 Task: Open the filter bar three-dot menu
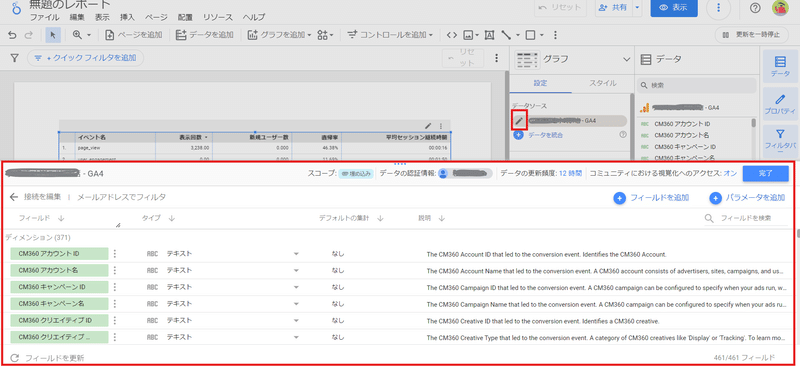[x=496, y=58]
